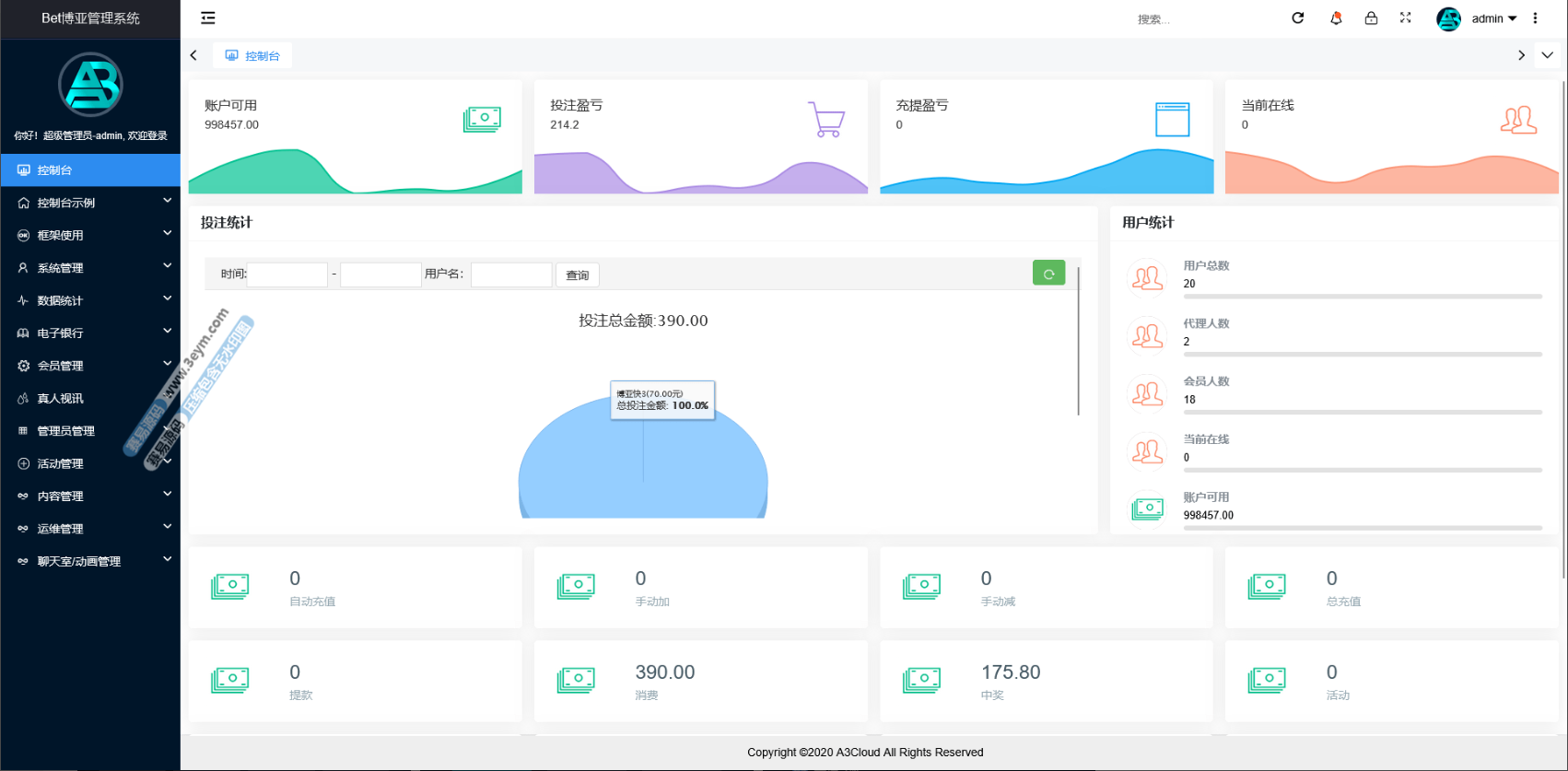Click the lock screen icon
The height and width of the screenshot is (771, 1568).
pyautogui.click(x=1371, y=18)
